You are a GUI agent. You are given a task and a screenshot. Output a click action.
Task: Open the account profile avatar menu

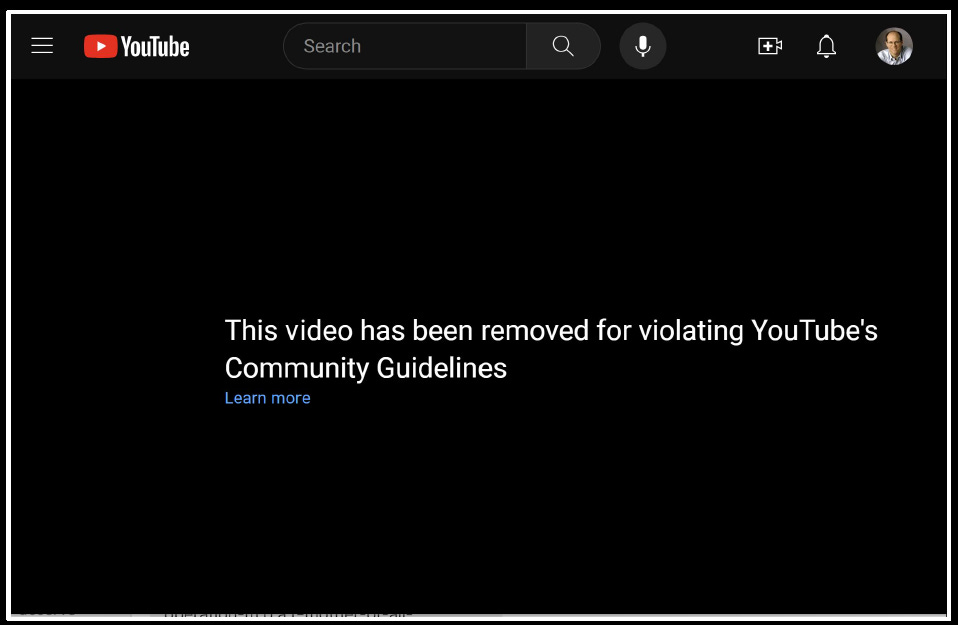[894, 46]
